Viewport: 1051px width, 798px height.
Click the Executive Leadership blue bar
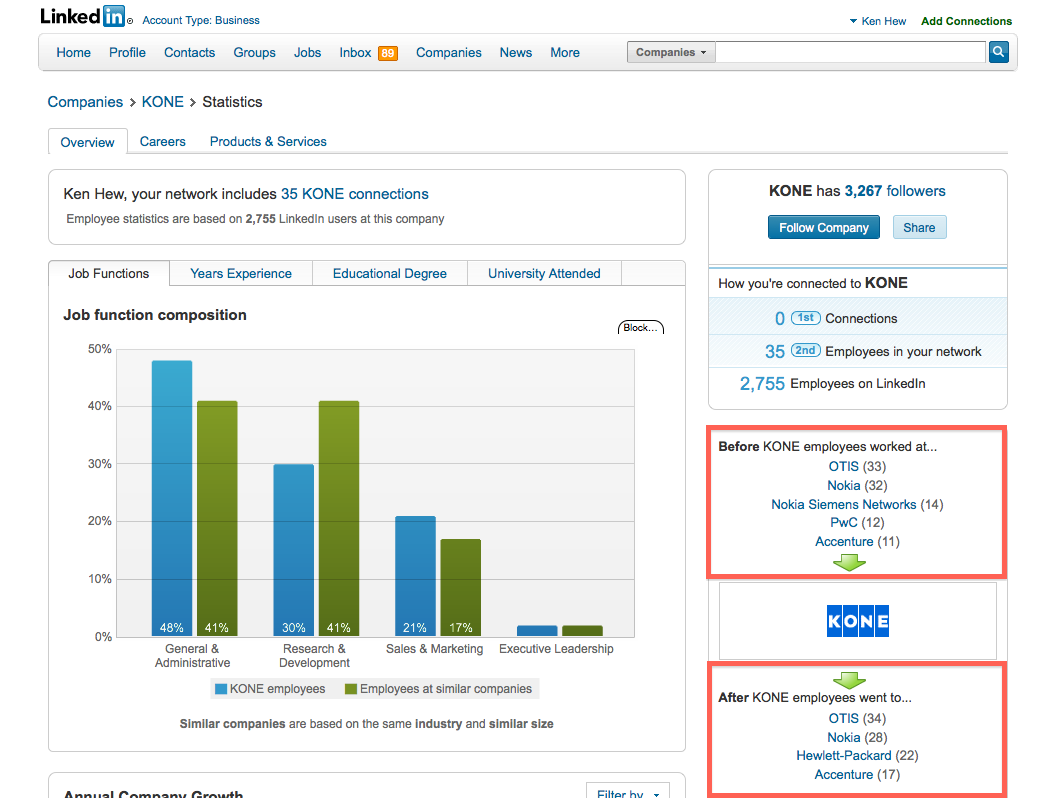(x=537, y=630)
